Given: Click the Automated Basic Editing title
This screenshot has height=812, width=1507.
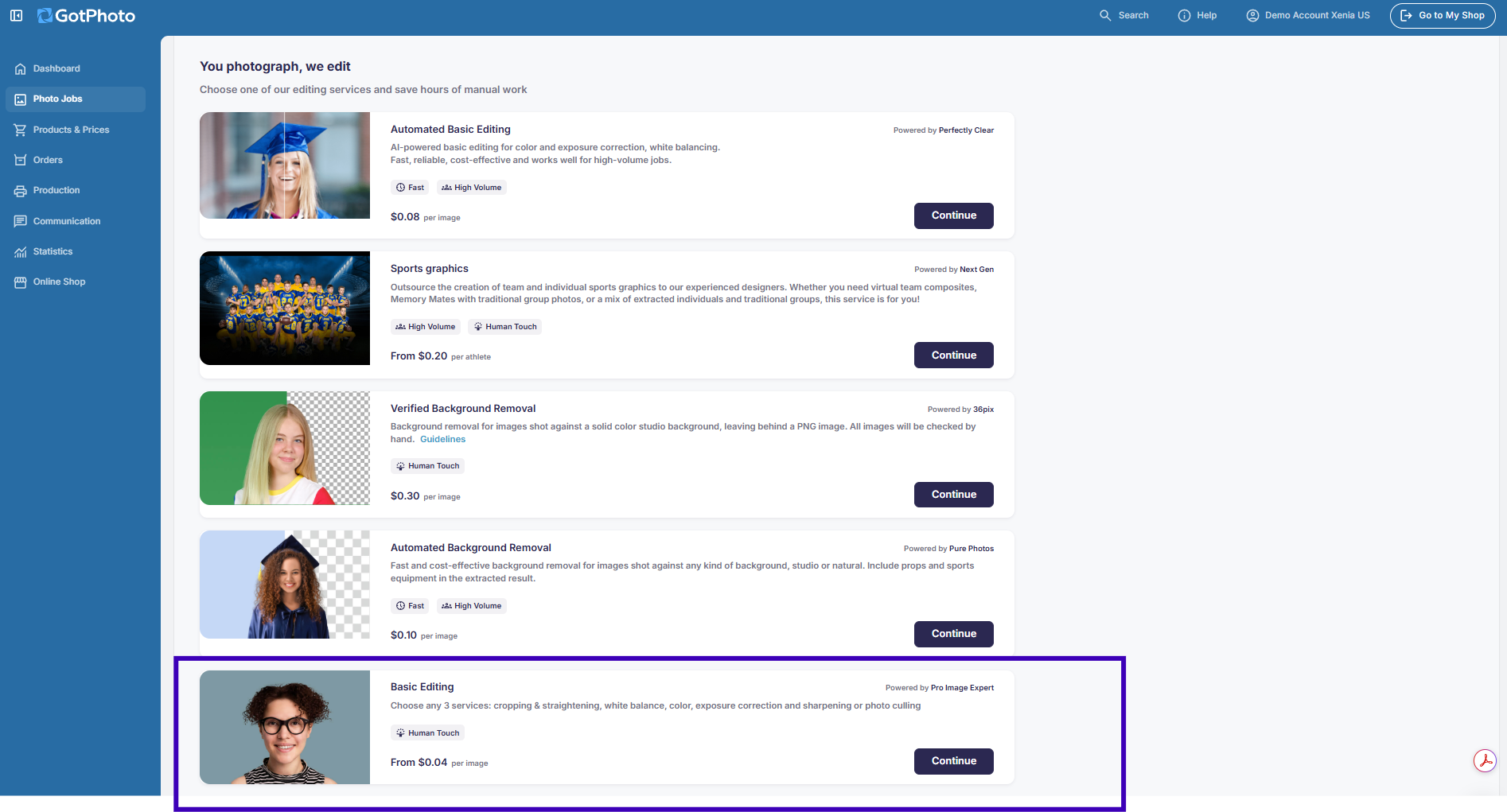Looking at the screenshot, I should tap(450, 130).
